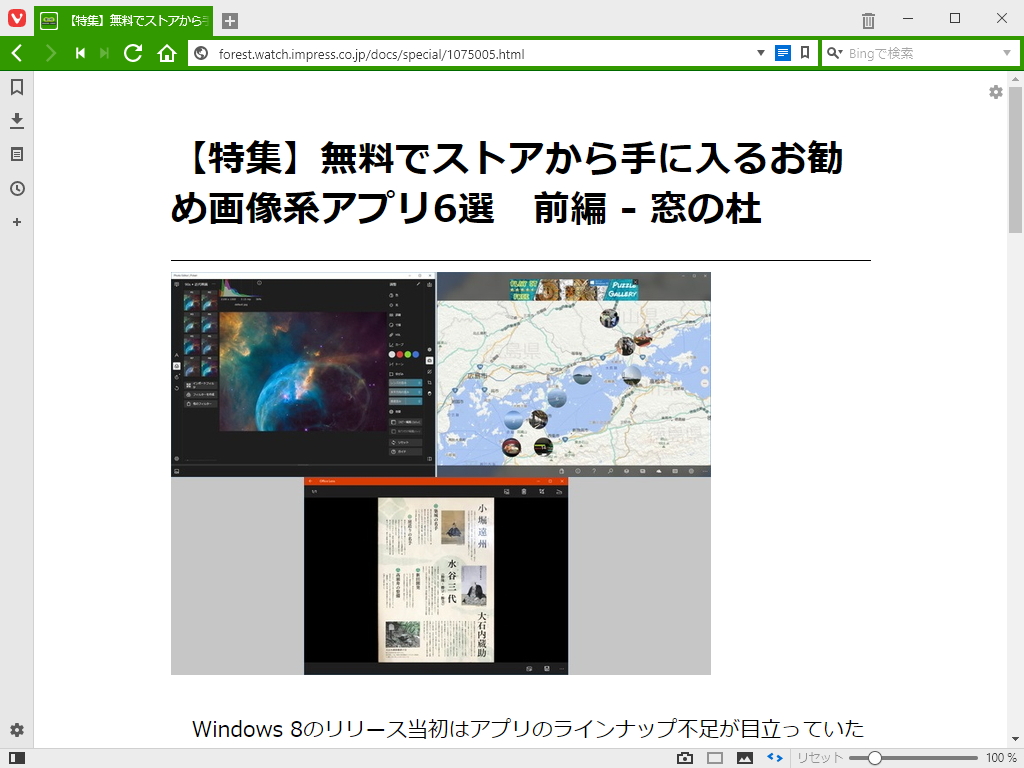Click the home icon in the toolbar

(x=166, y=53)
